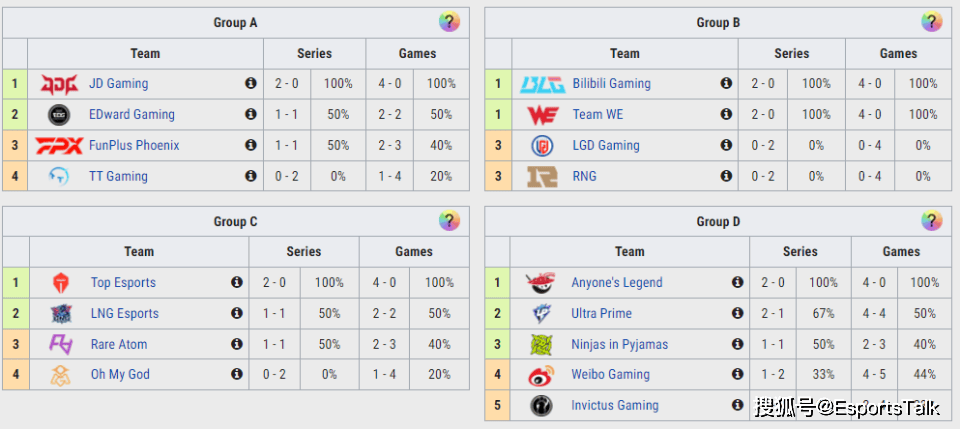This screenshot has width=960, height=429.
Task: Open the Ninjas in Pyjamas link
Action: (x=620, y=345)
